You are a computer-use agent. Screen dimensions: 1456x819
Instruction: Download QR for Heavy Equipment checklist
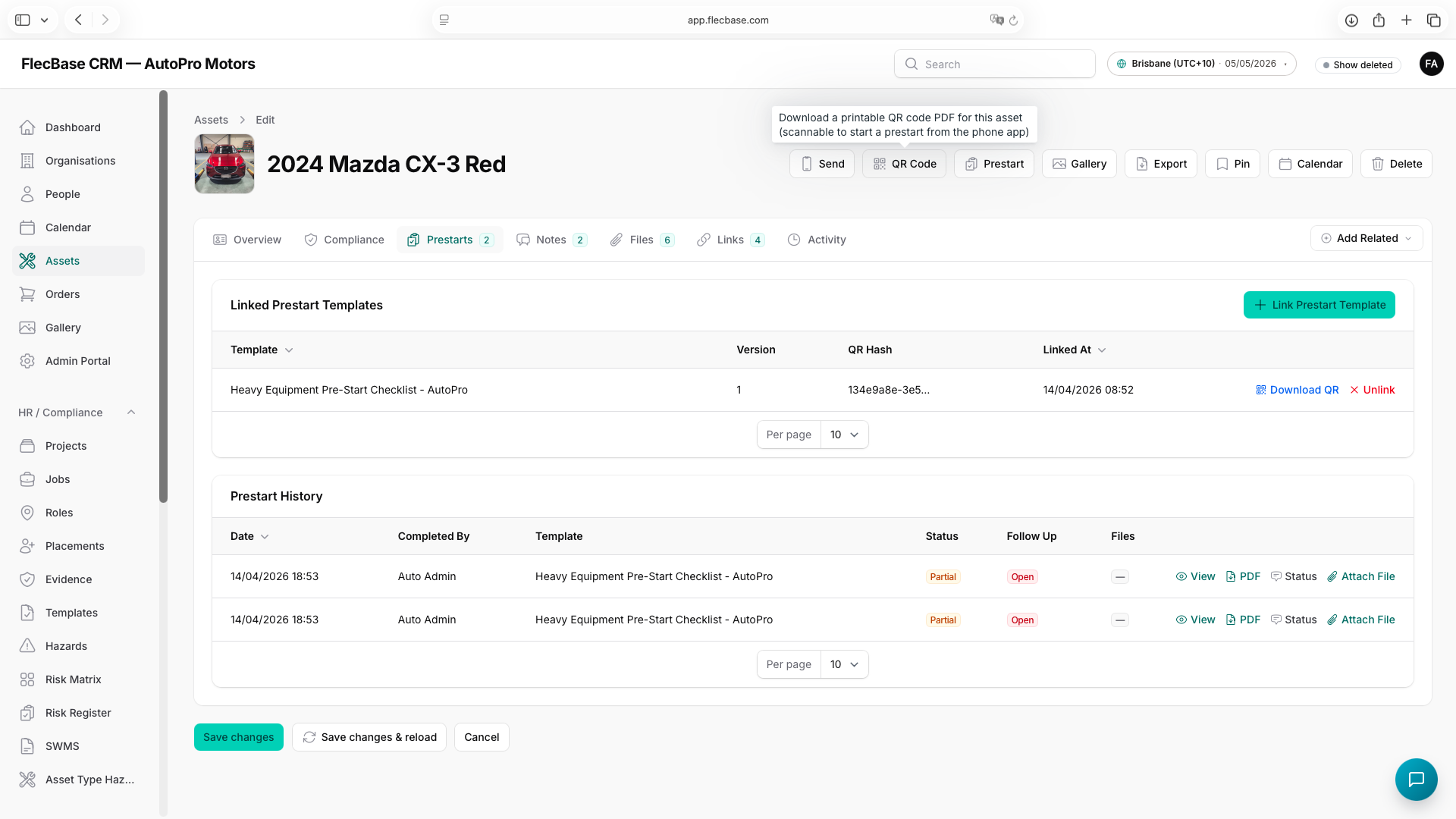coord(1297,390)
